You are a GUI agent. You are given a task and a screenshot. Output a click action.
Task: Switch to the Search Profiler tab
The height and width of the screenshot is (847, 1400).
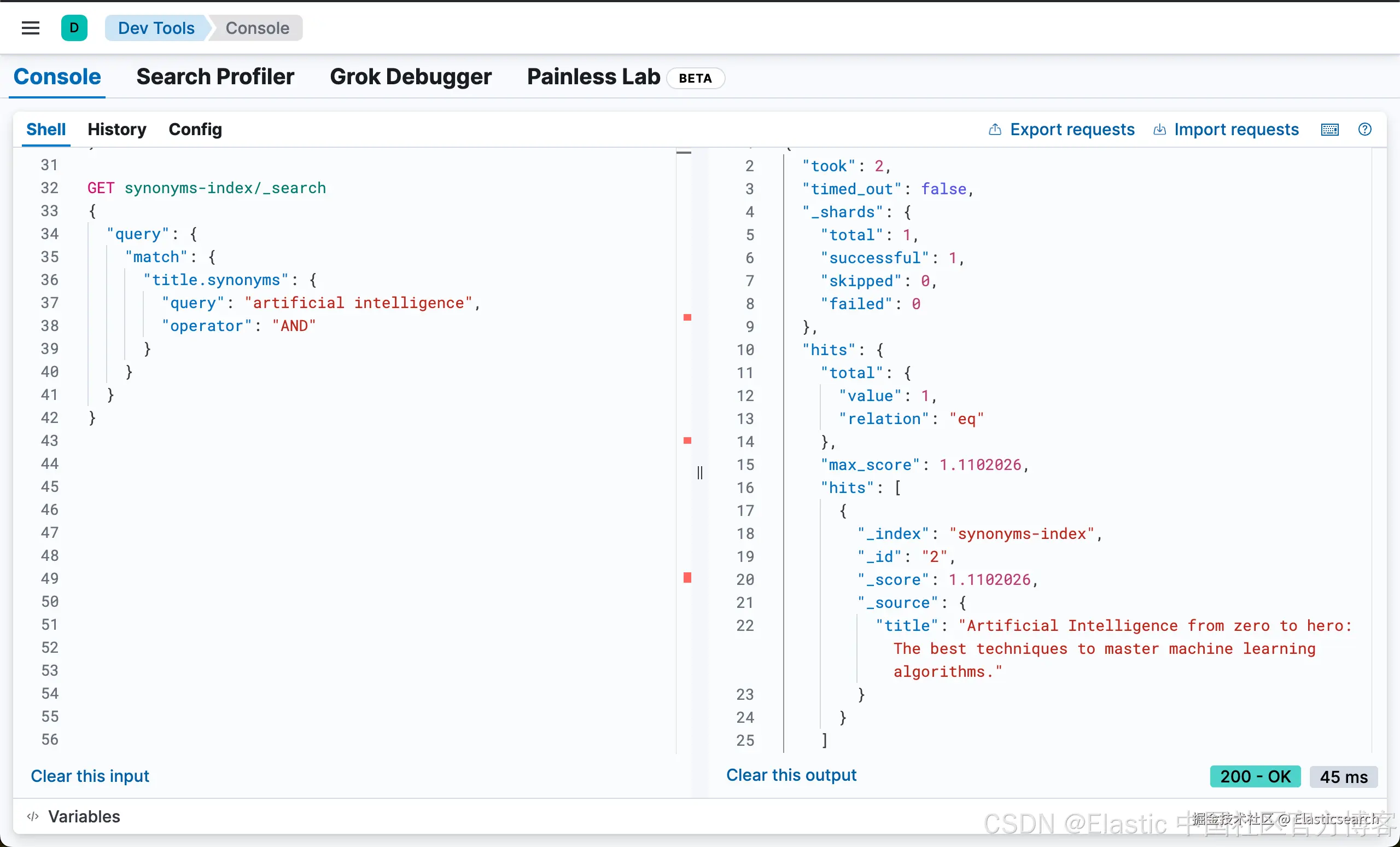coord(215,77)
